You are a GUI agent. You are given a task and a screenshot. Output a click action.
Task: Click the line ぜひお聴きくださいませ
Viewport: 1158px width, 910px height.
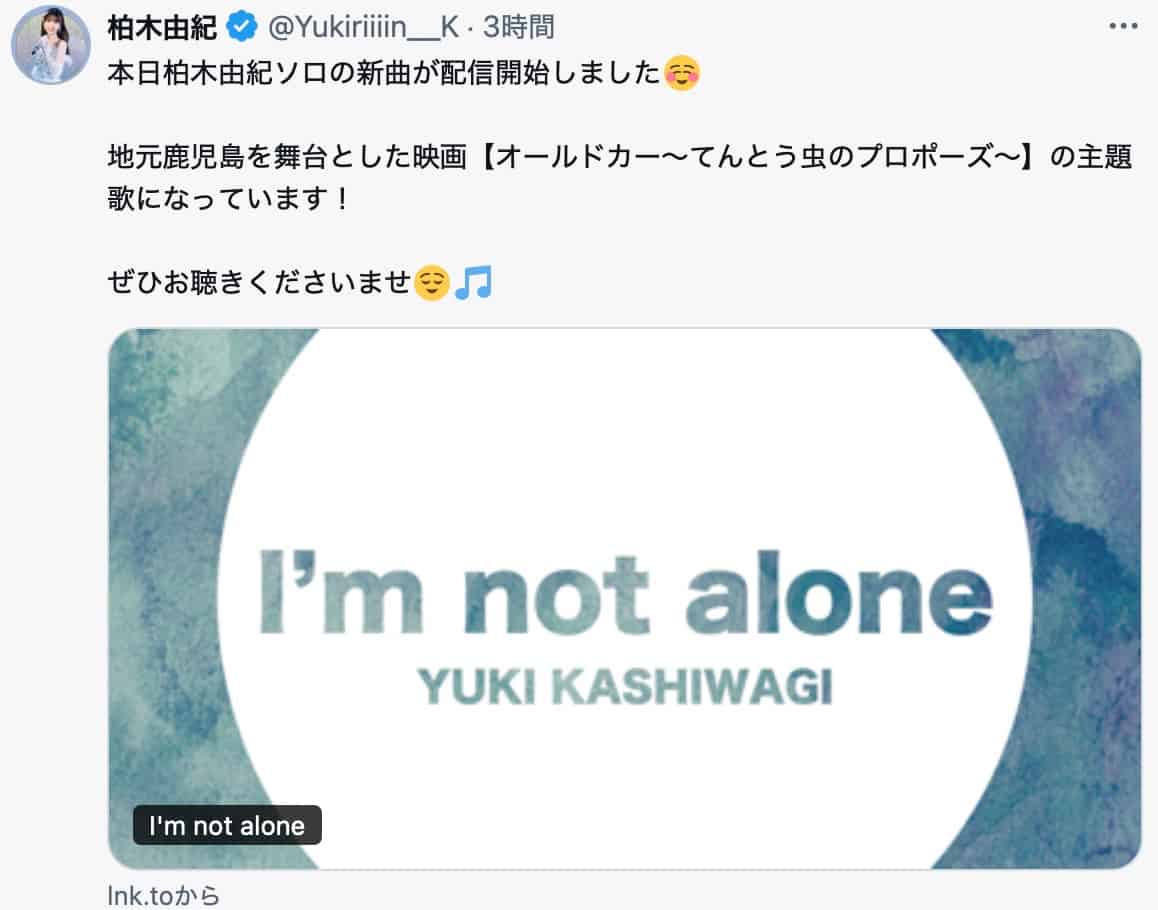point(259,282)
